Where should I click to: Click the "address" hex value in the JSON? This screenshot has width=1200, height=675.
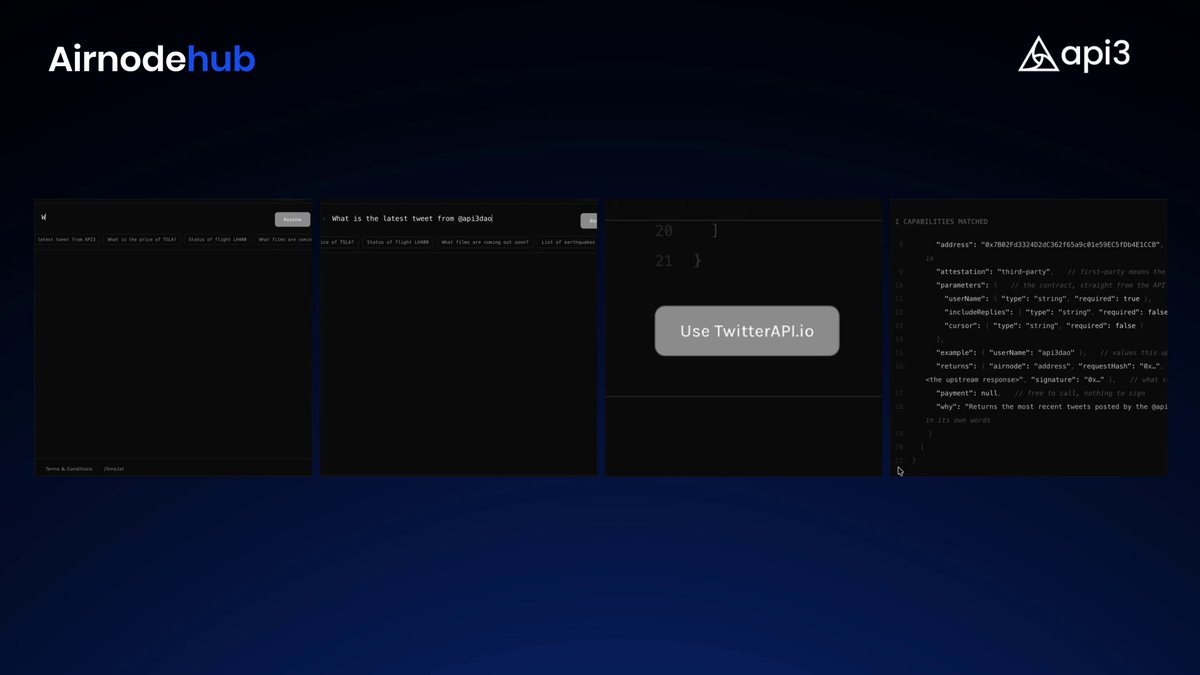coord(1070,245)
